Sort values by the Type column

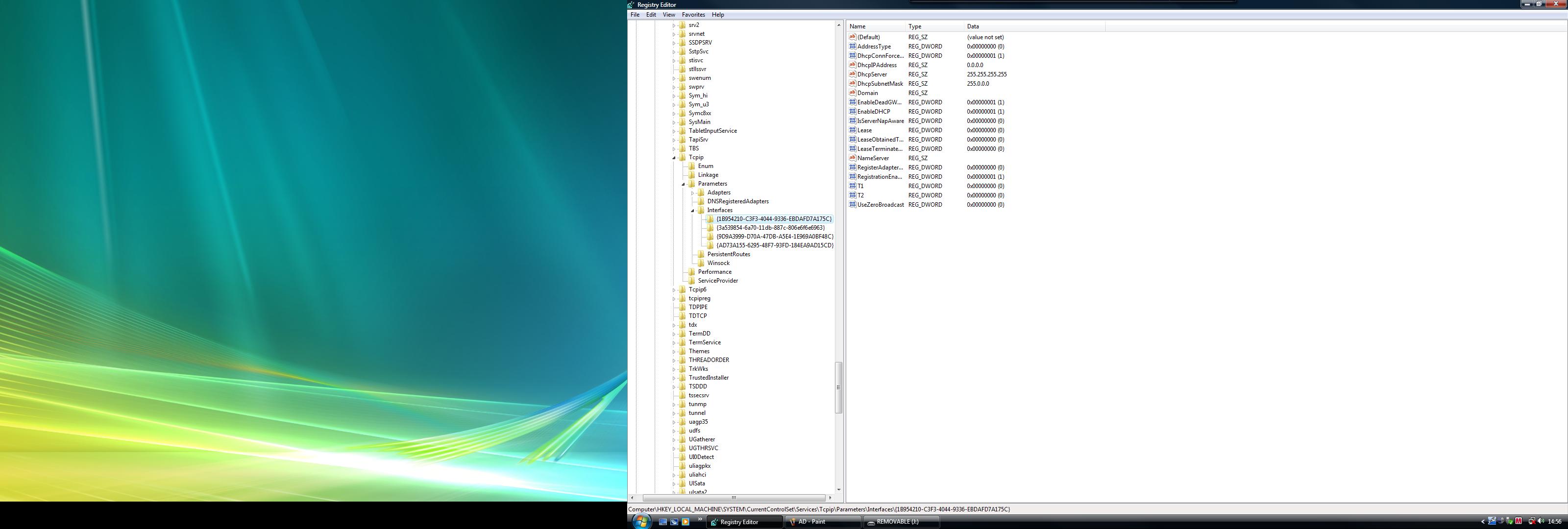click(x=934, y=26)
